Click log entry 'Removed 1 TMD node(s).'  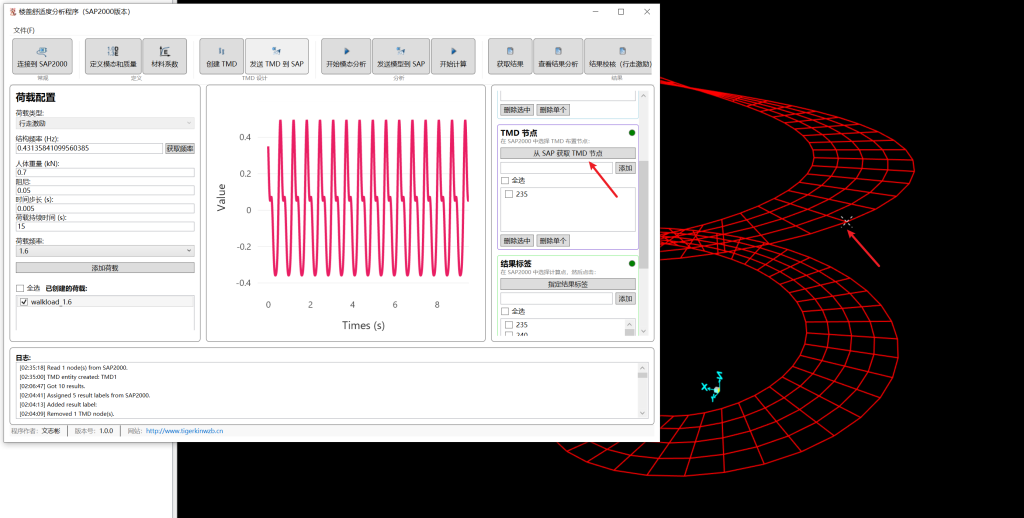[x=67, y=413]
